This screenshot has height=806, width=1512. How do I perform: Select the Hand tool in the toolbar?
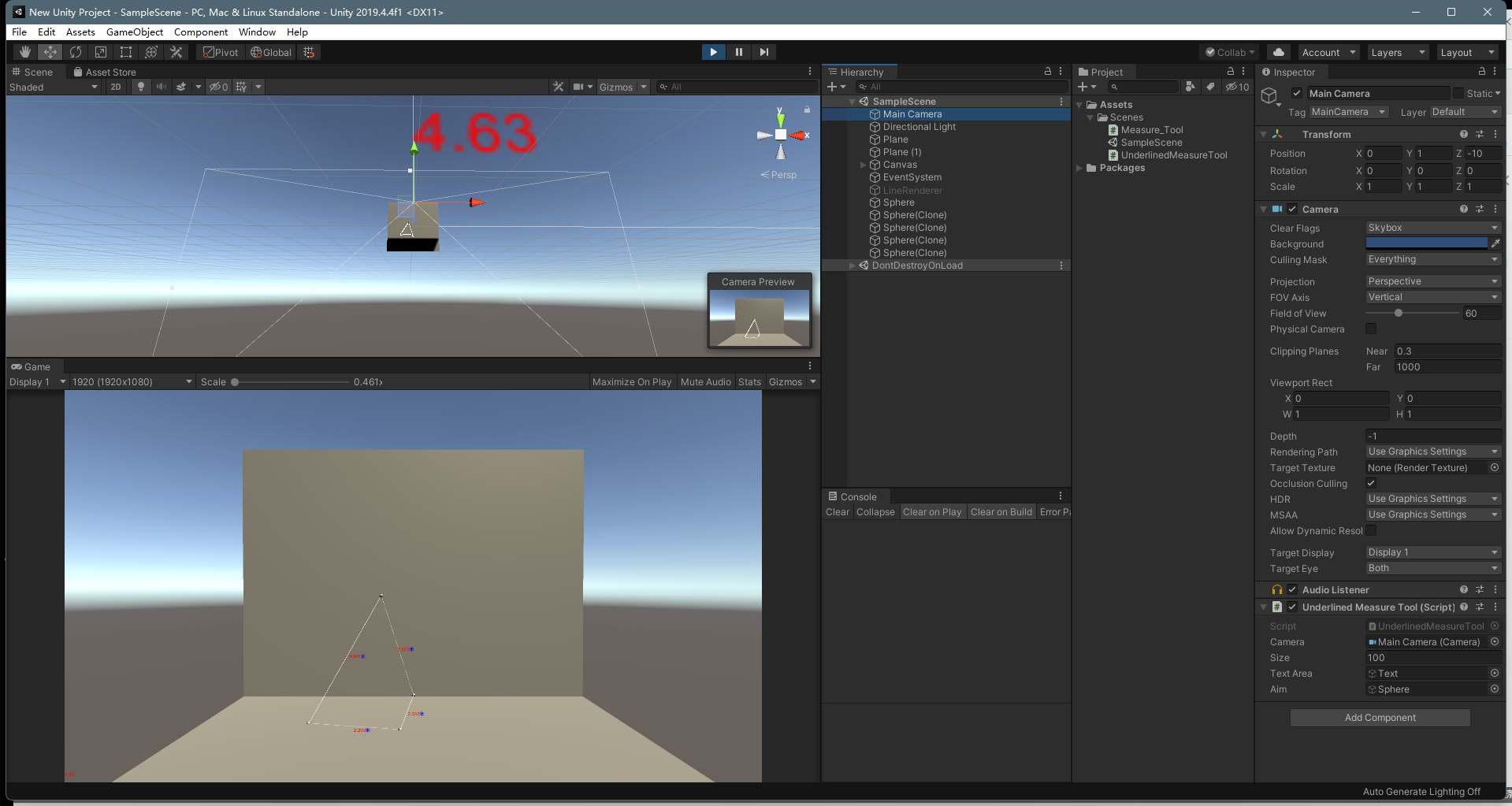tap(24, 52)
